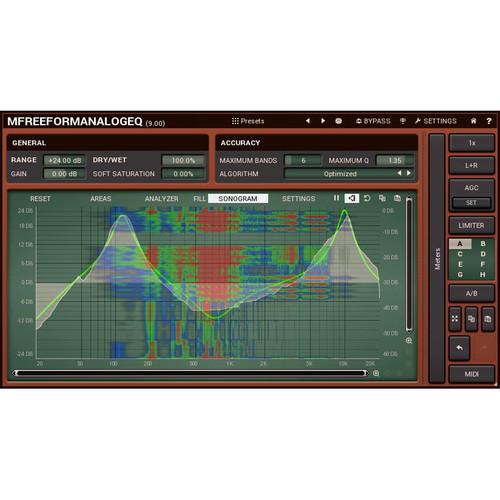Image resolution: width=500 pixels, height=500 pixels.
Task: Select preset slot B
Action: [x=483, y=244]
